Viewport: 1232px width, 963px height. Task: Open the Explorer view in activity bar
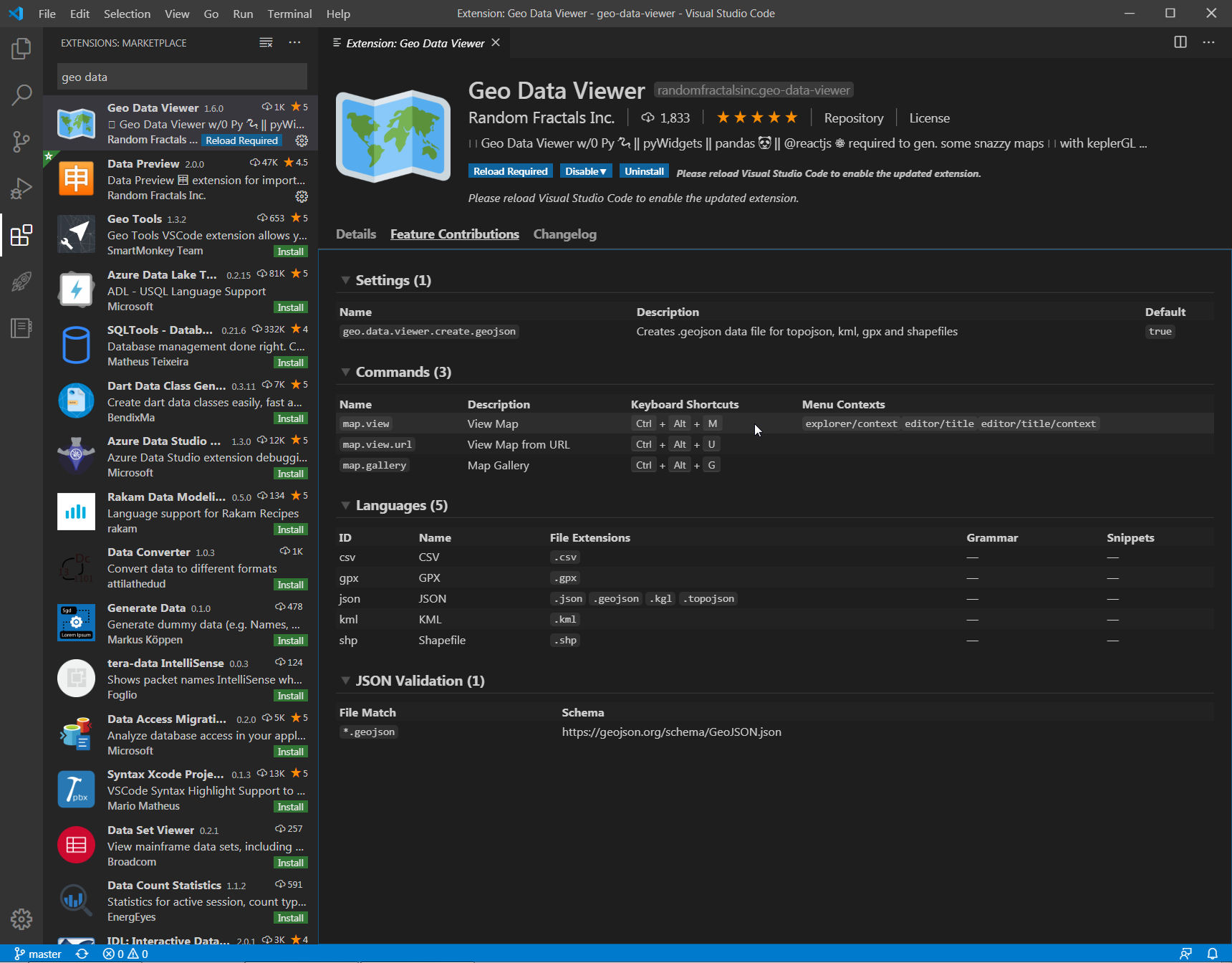[x=21, y=49]
